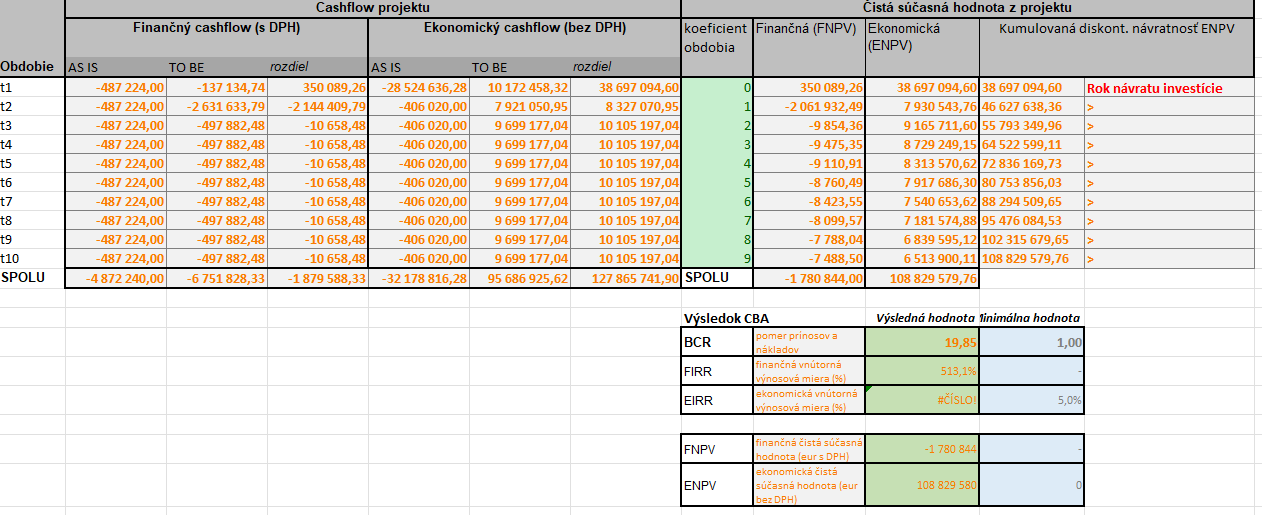This screenshot has width=1262, height=515.
Task: Select the EIRR minimum value 5,0% cell
Action: pos(1031,400)
